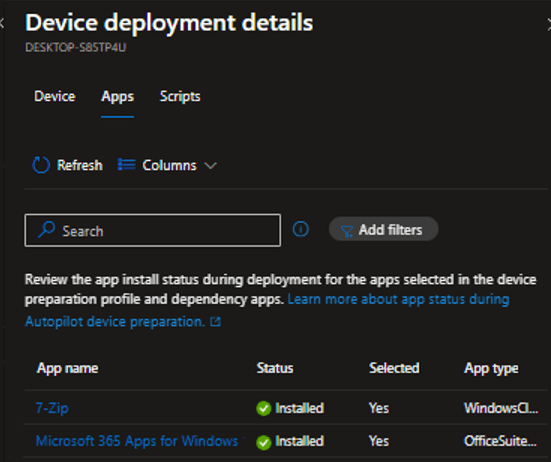Click the green check icon for Microsoft 365 Apps
Viewport: 551px width, 462px height.
[264, 442]
